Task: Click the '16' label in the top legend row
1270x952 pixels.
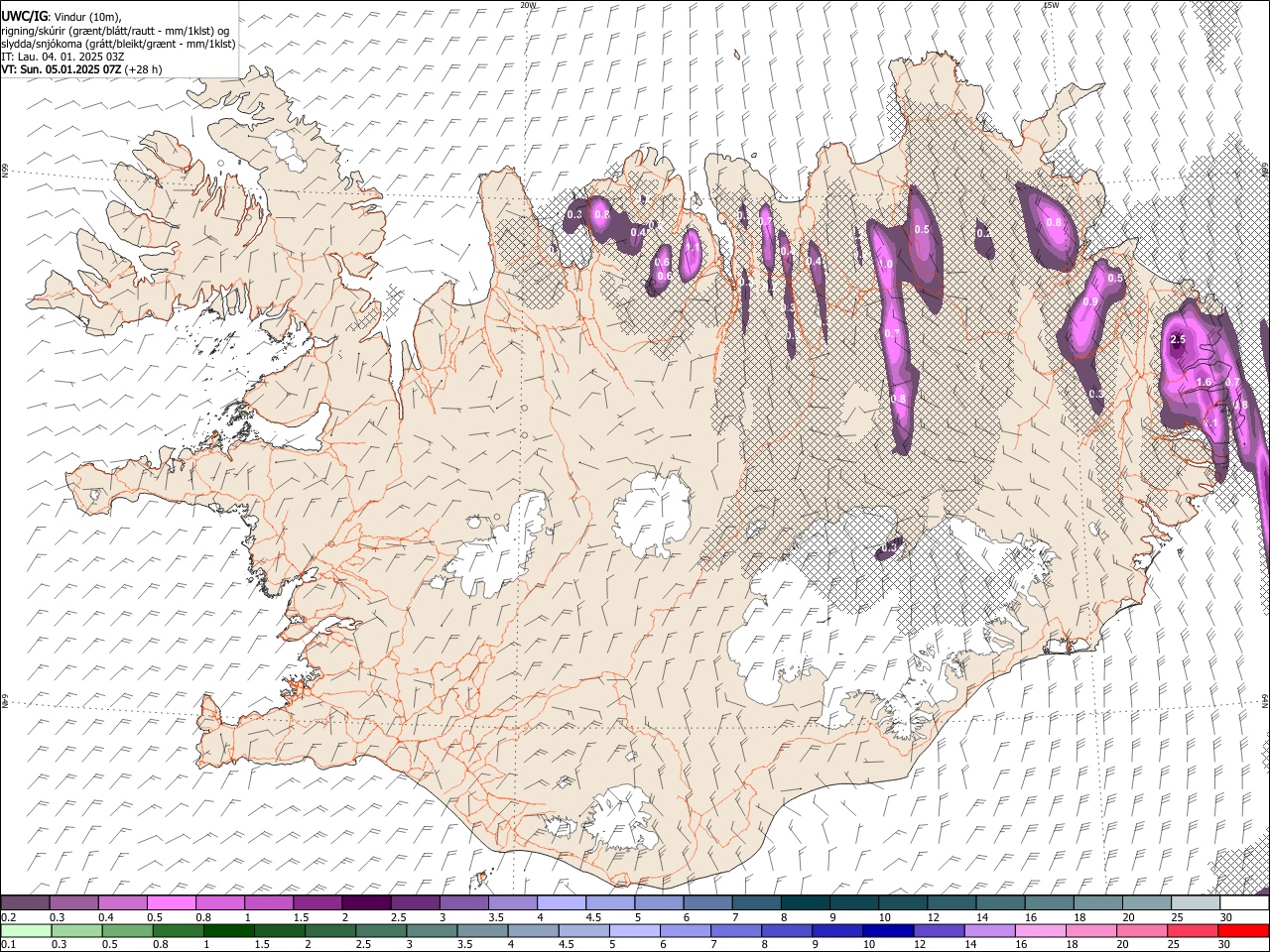Action: (1032, 917)
